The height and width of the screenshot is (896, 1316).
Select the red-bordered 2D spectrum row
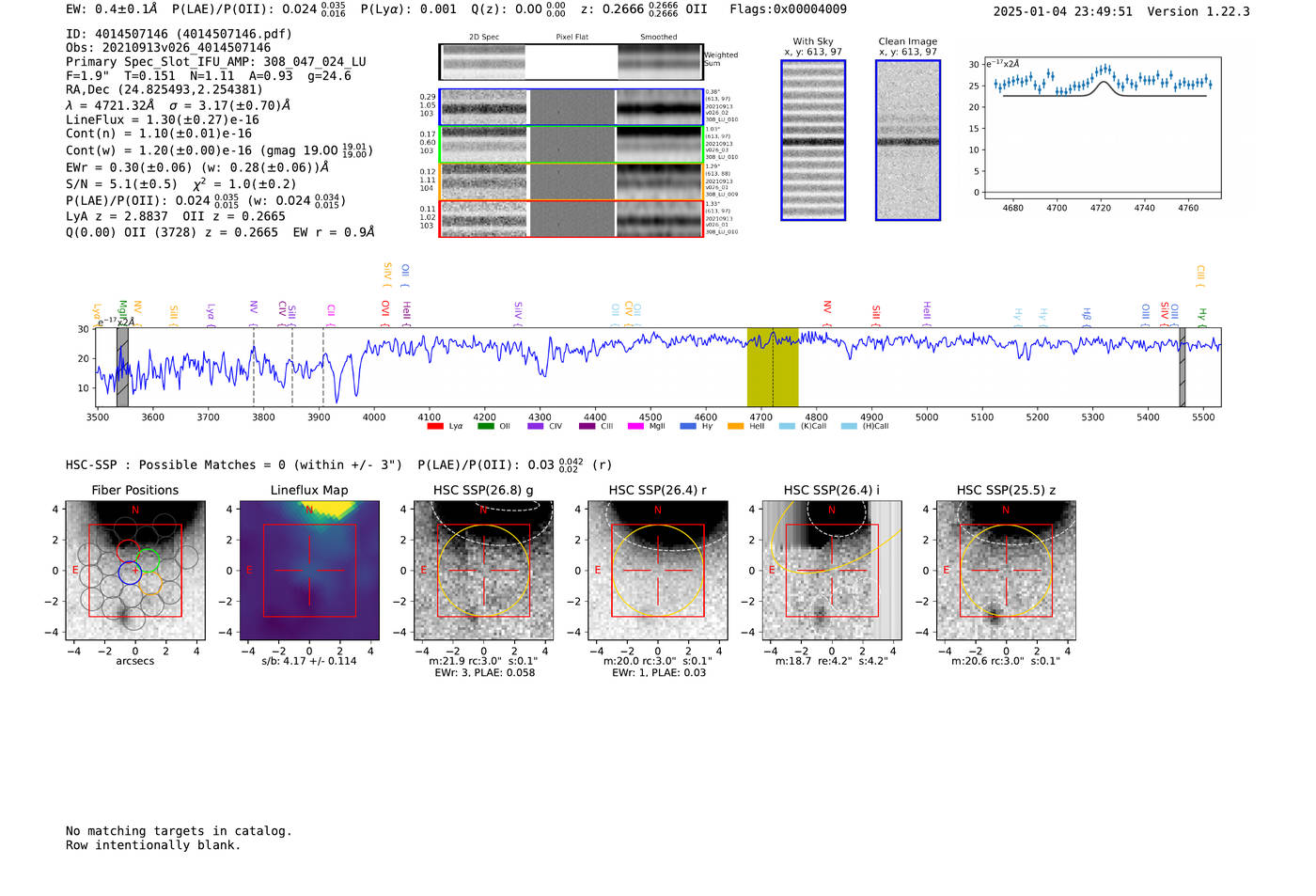(572, 219)
